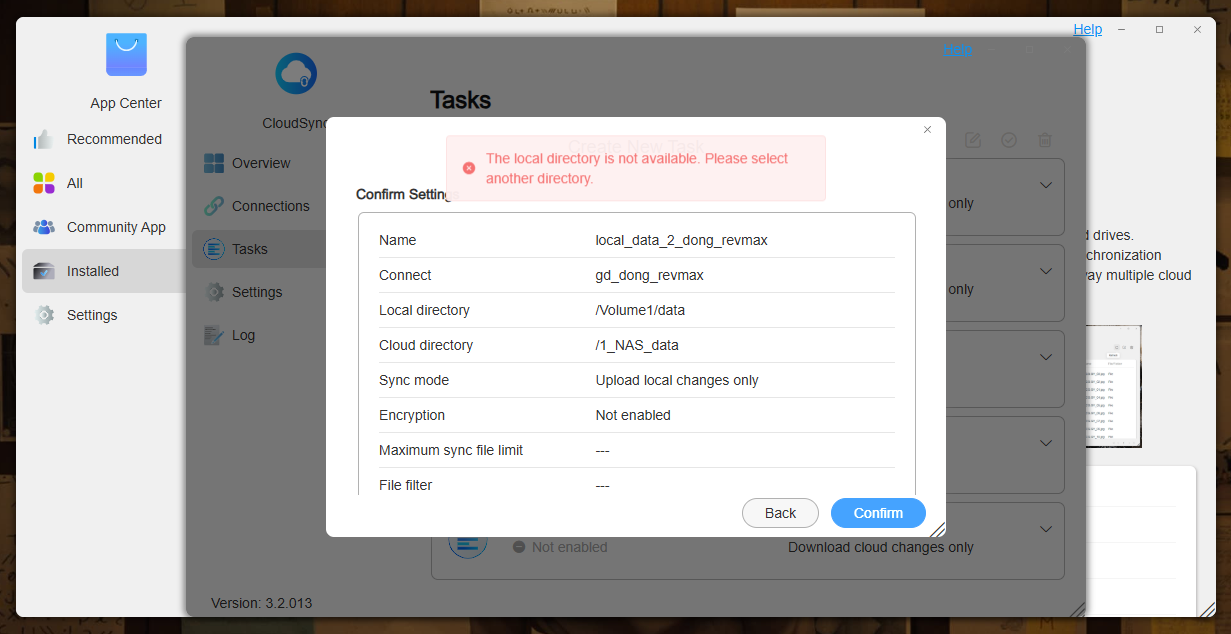Click the red error icon in alert

click(x=469, y=168)
